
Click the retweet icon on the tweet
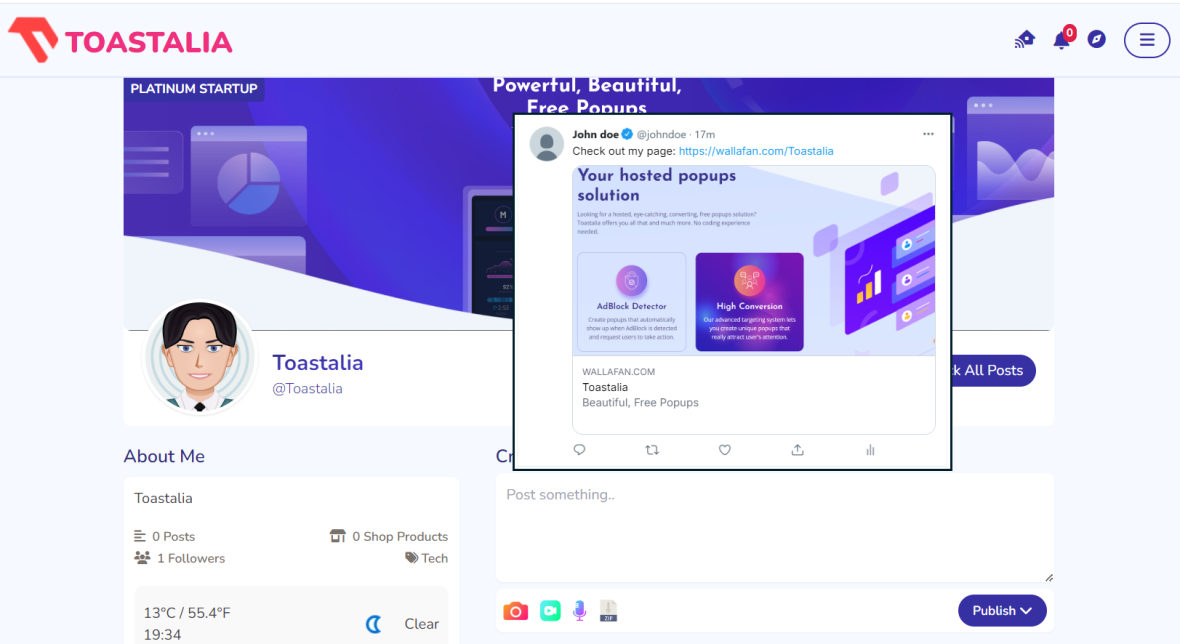coord(652,450)
